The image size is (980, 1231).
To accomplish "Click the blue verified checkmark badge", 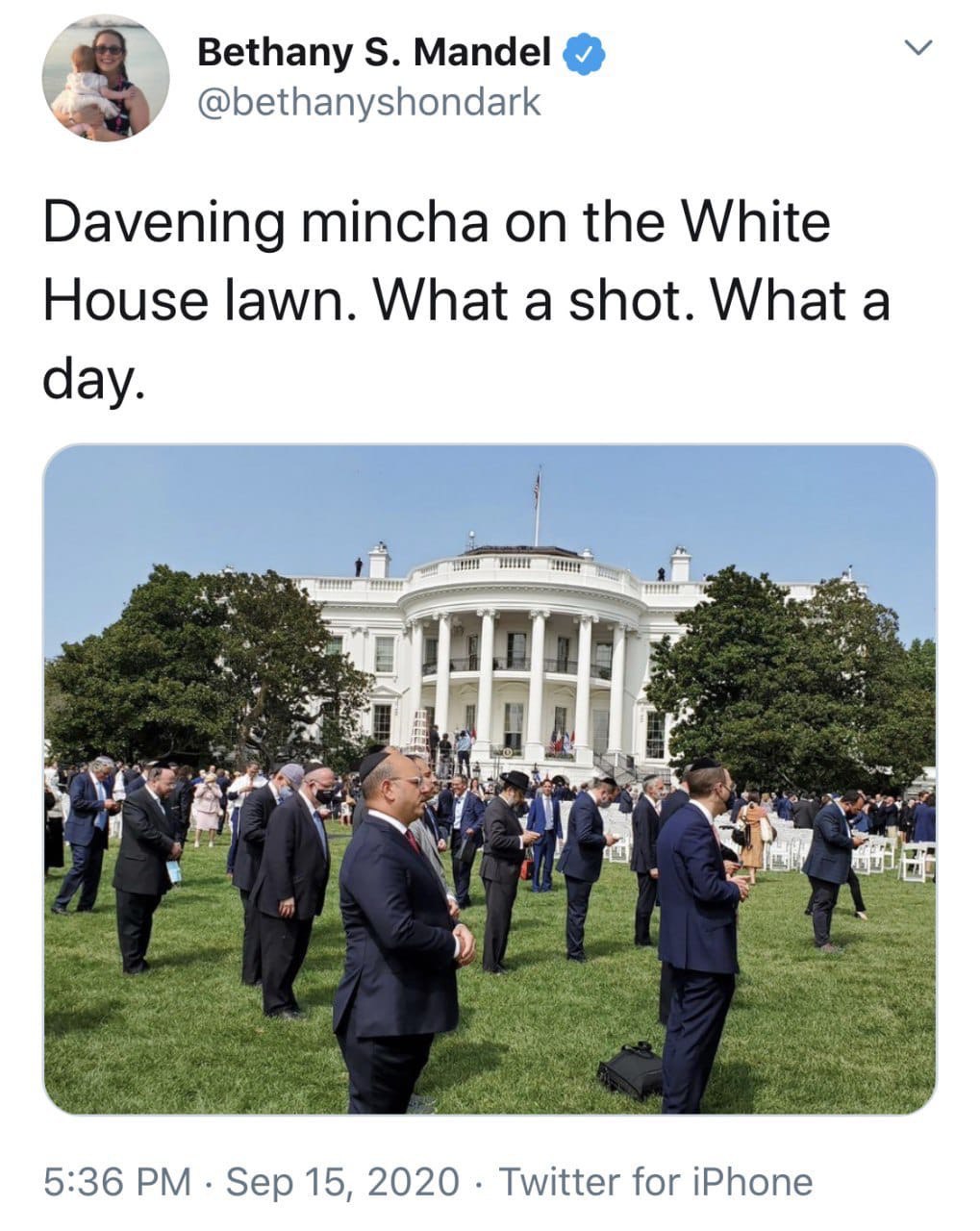I will [584, 53].
